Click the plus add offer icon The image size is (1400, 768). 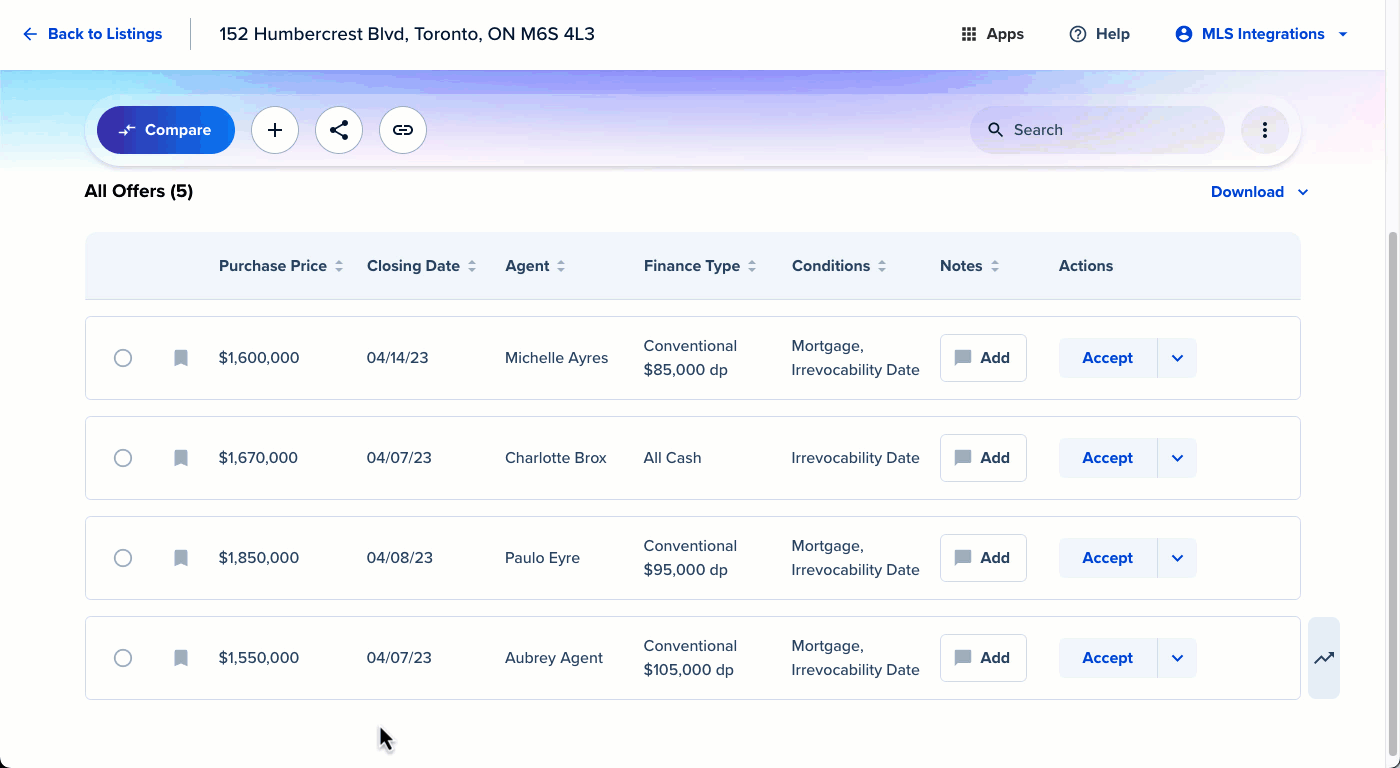(275, 130)
